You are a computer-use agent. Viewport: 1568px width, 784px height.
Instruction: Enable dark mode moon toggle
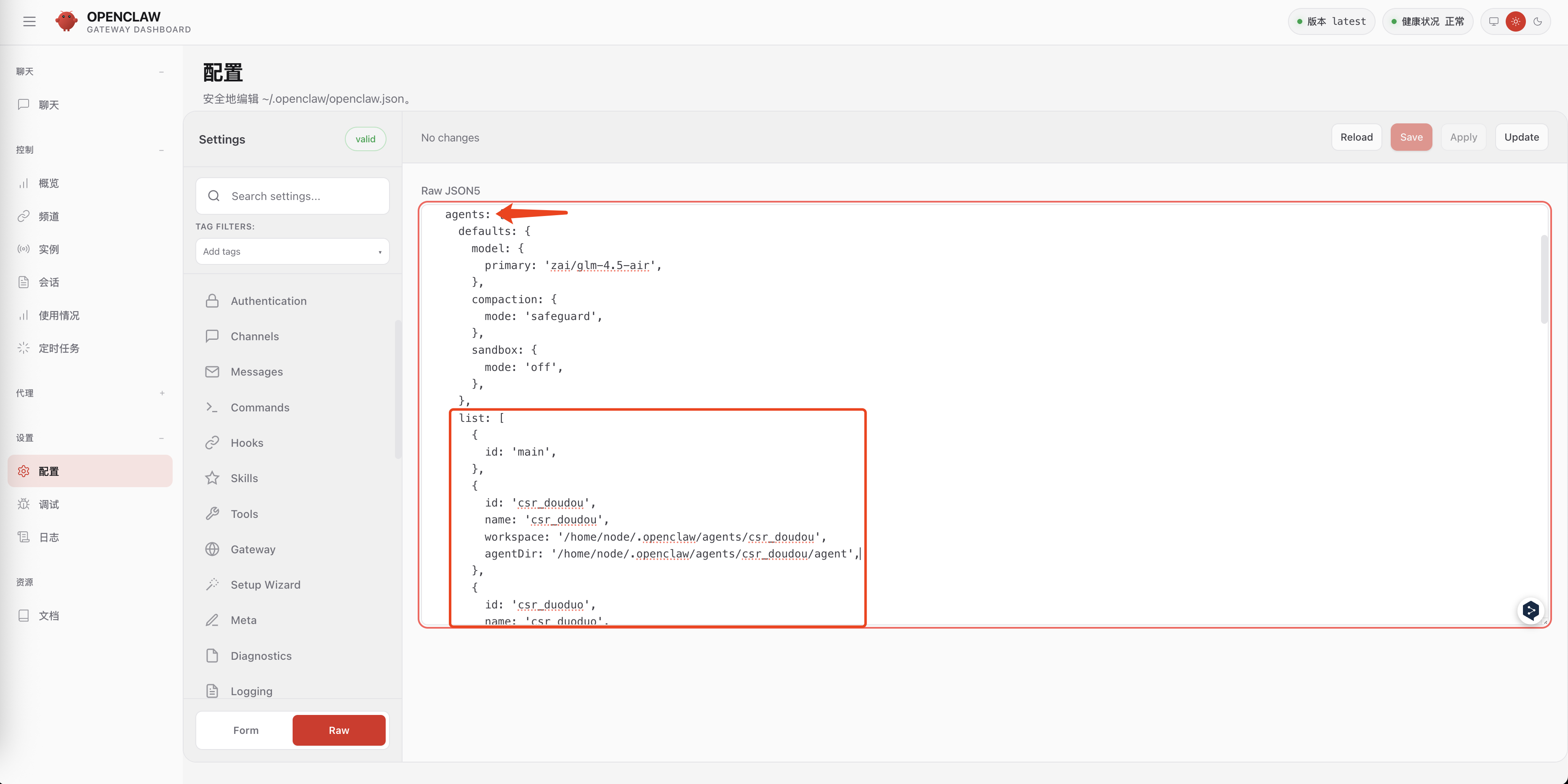1538,21
